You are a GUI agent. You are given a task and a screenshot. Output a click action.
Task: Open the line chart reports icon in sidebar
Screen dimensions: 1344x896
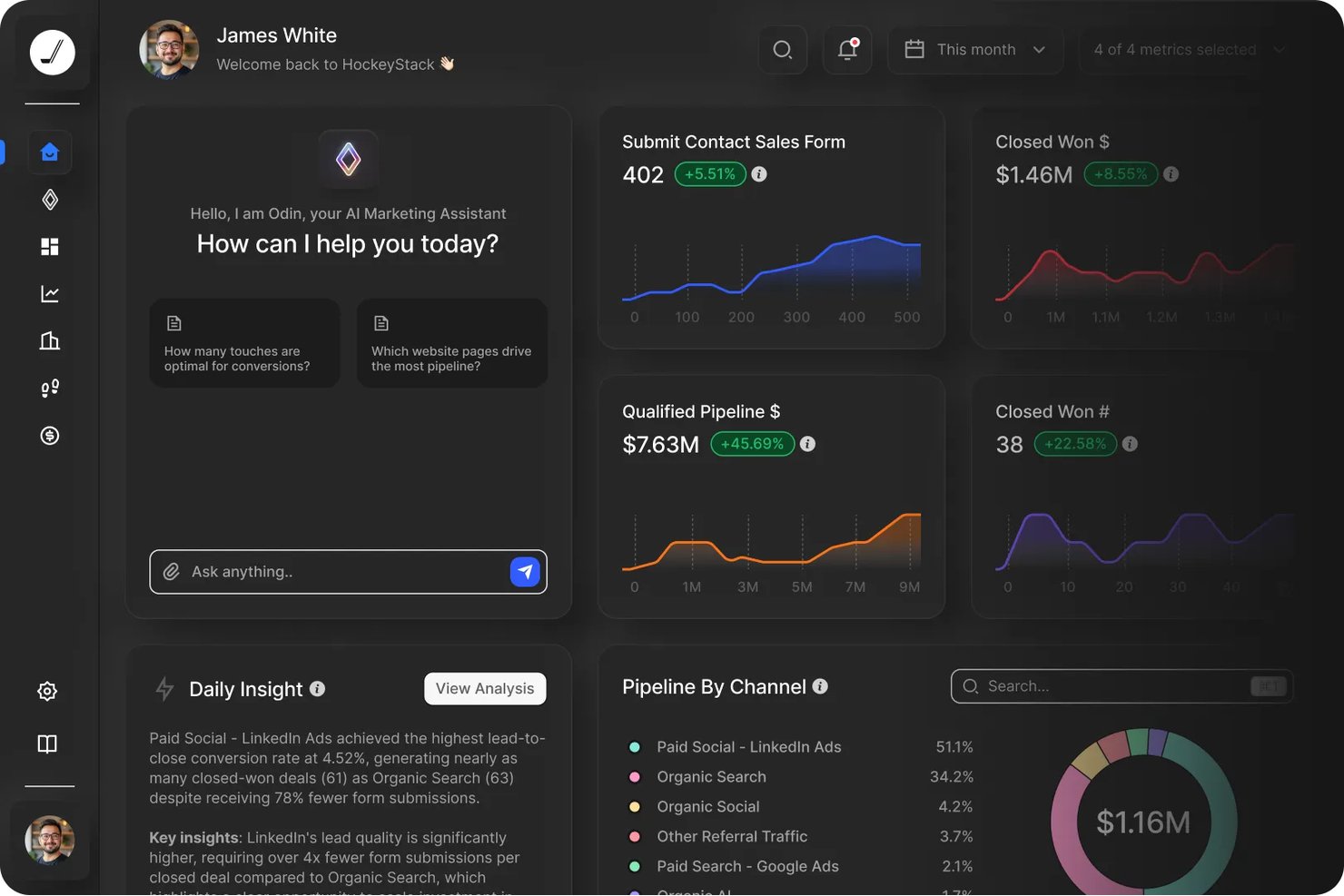tap(50, 294)
